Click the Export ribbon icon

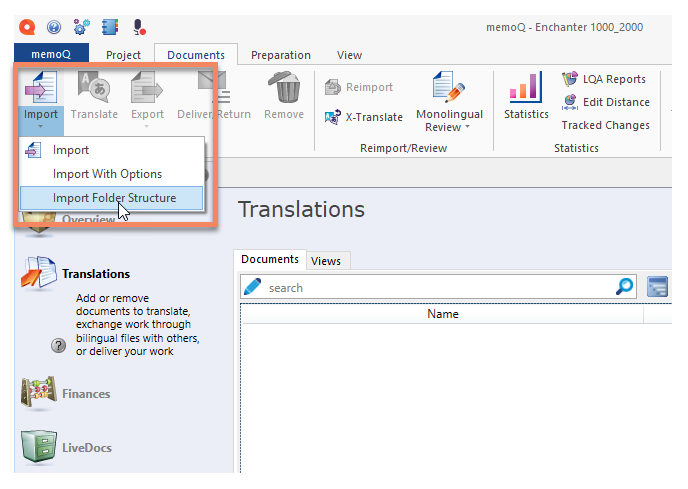[147, 87]
